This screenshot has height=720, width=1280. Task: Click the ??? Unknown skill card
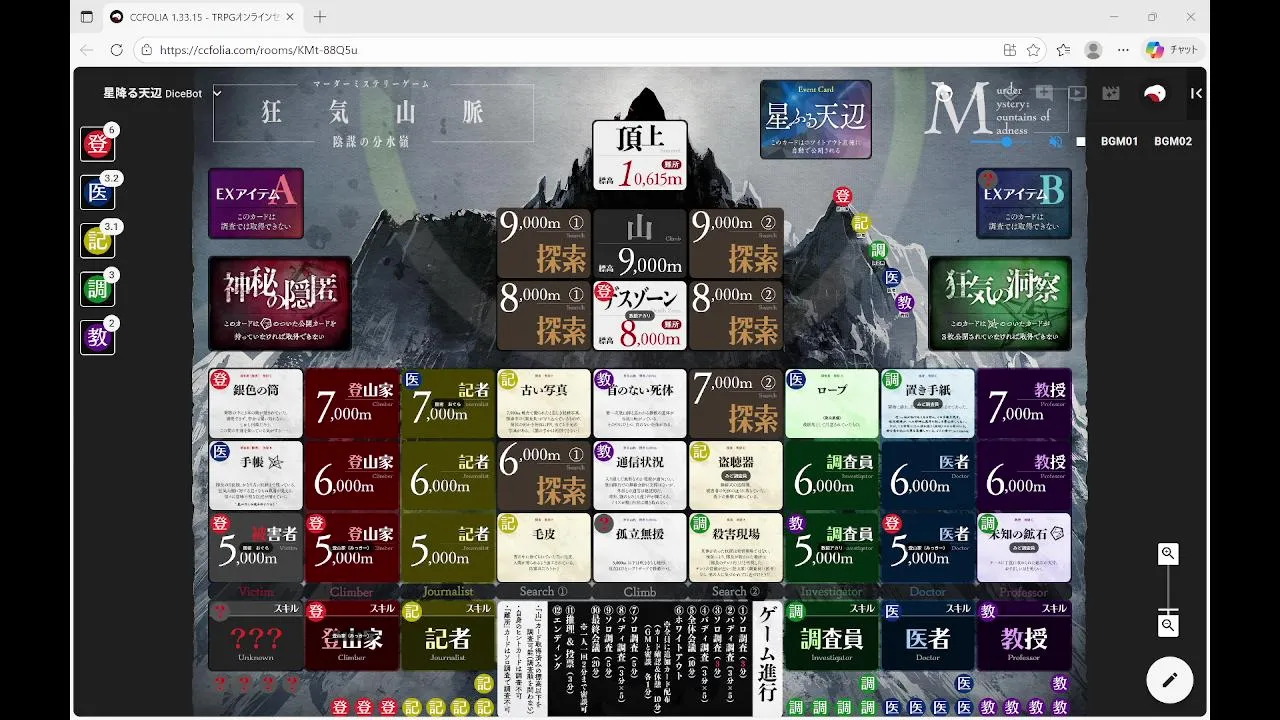tap(256, 635)
